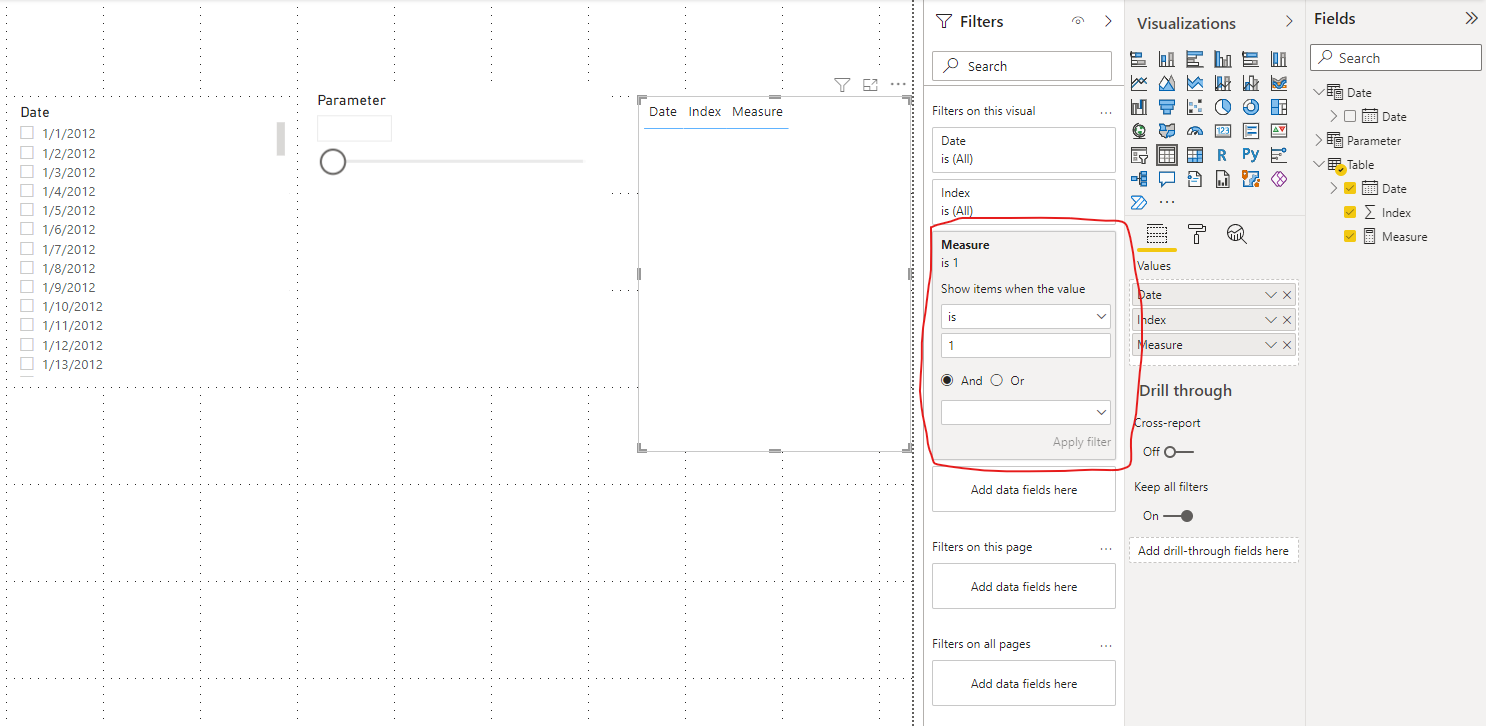Open the Date dropdown in the Values well
This screenshot has height=726, width=1486.
coord(1270,294)
